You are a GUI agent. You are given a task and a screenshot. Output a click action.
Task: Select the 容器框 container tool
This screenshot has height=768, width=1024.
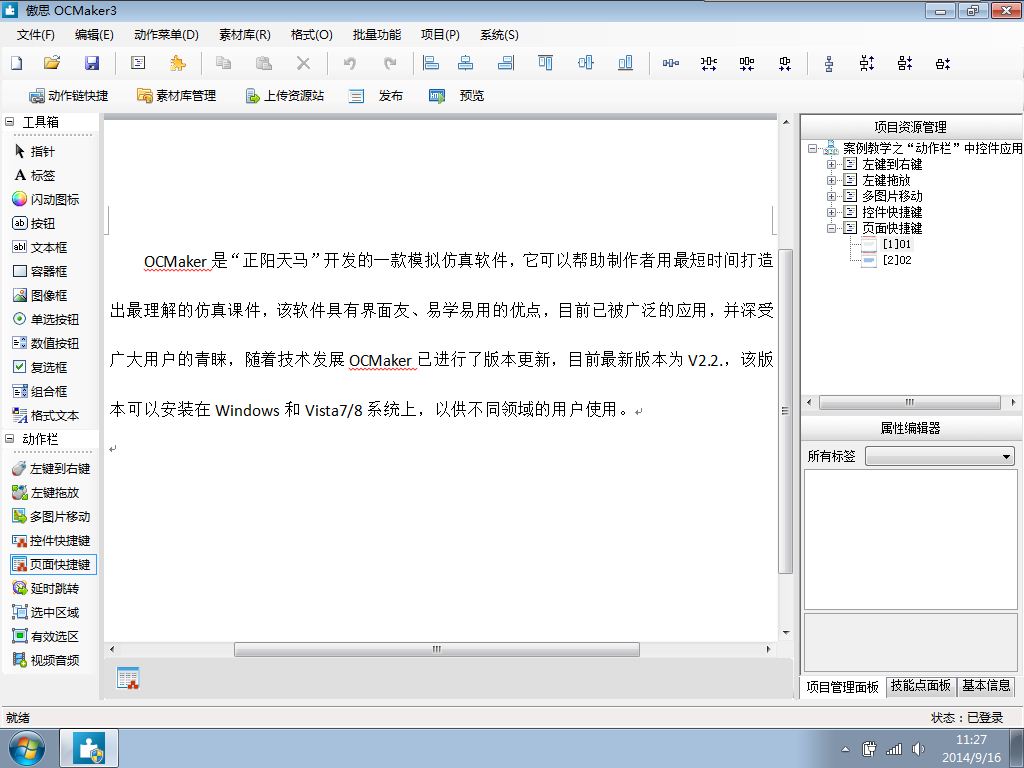(40, 272)
